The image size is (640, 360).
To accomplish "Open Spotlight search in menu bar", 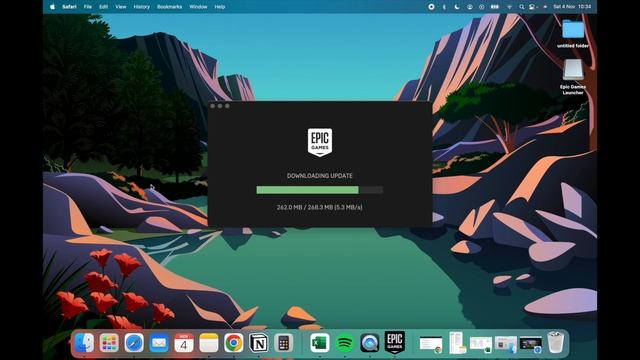I will [522, 7].
